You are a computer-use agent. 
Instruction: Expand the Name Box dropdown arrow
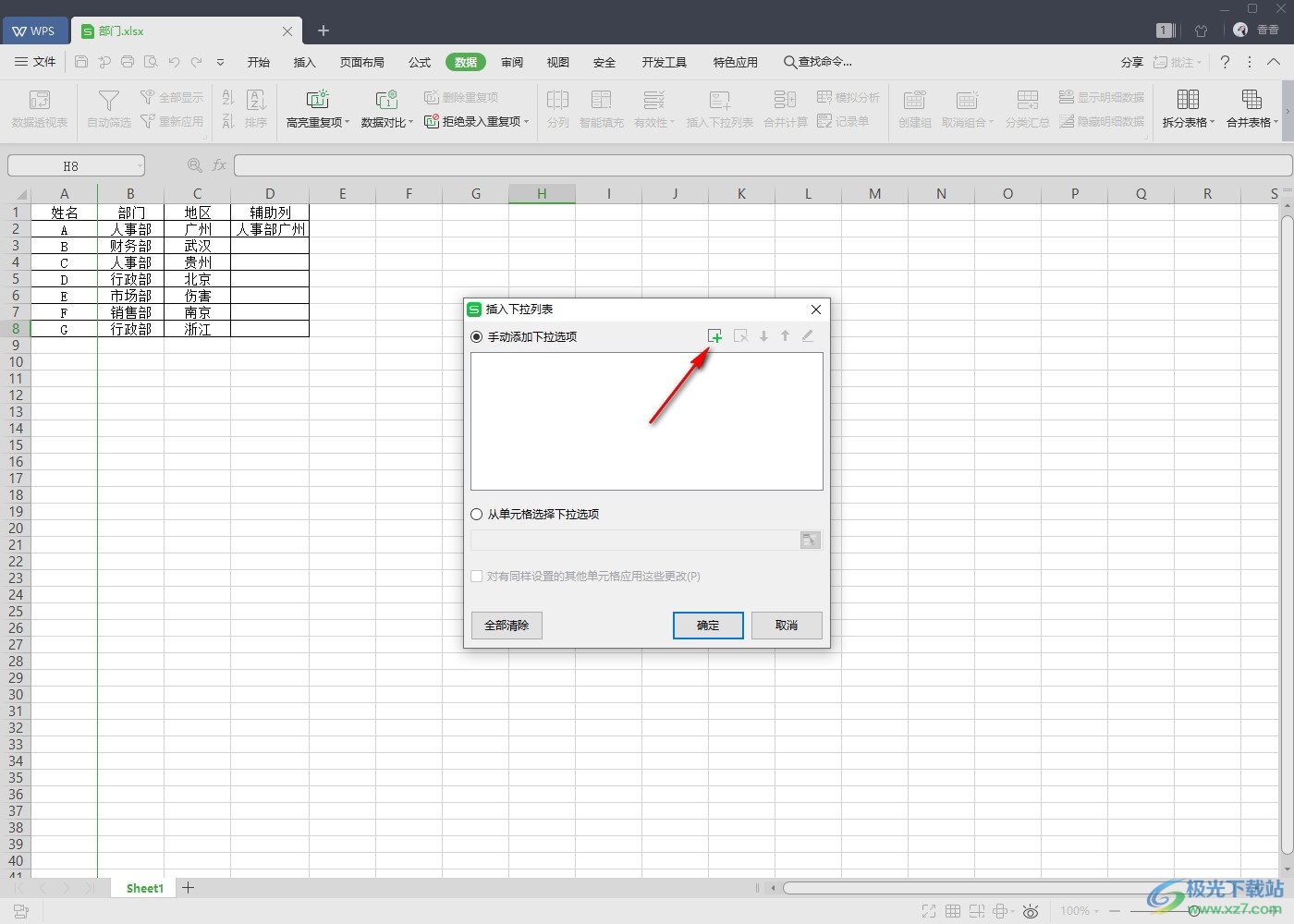pyautogui.click(x=140, y=166)
